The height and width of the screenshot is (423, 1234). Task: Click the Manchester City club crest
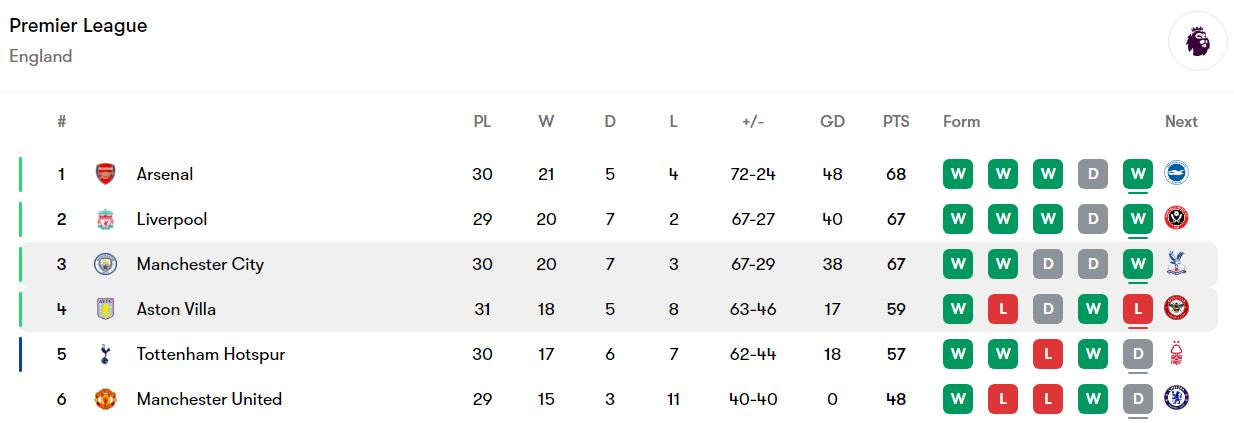click(x=105, y=264)
